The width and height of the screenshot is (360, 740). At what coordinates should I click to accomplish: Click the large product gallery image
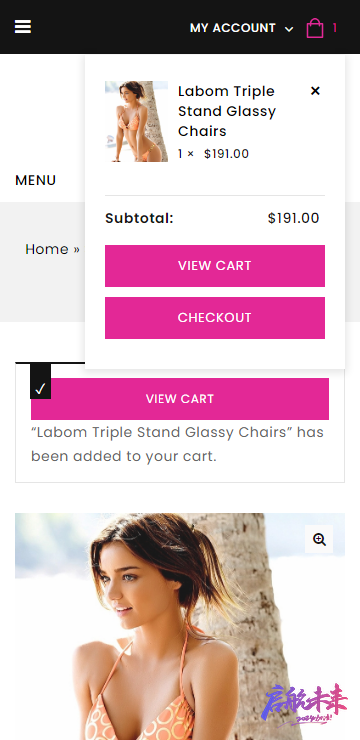[180, 626]
